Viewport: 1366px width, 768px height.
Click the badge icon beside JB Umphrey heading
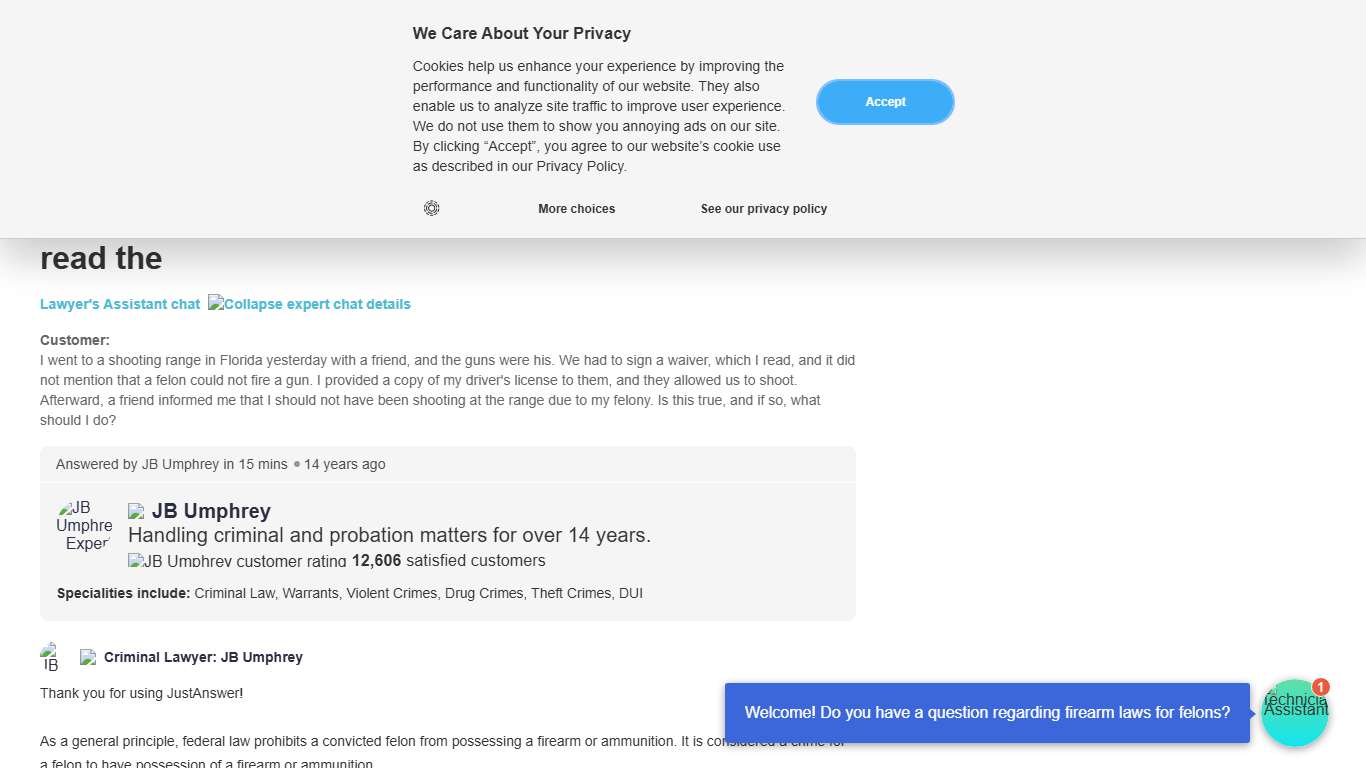coord(136,512)
